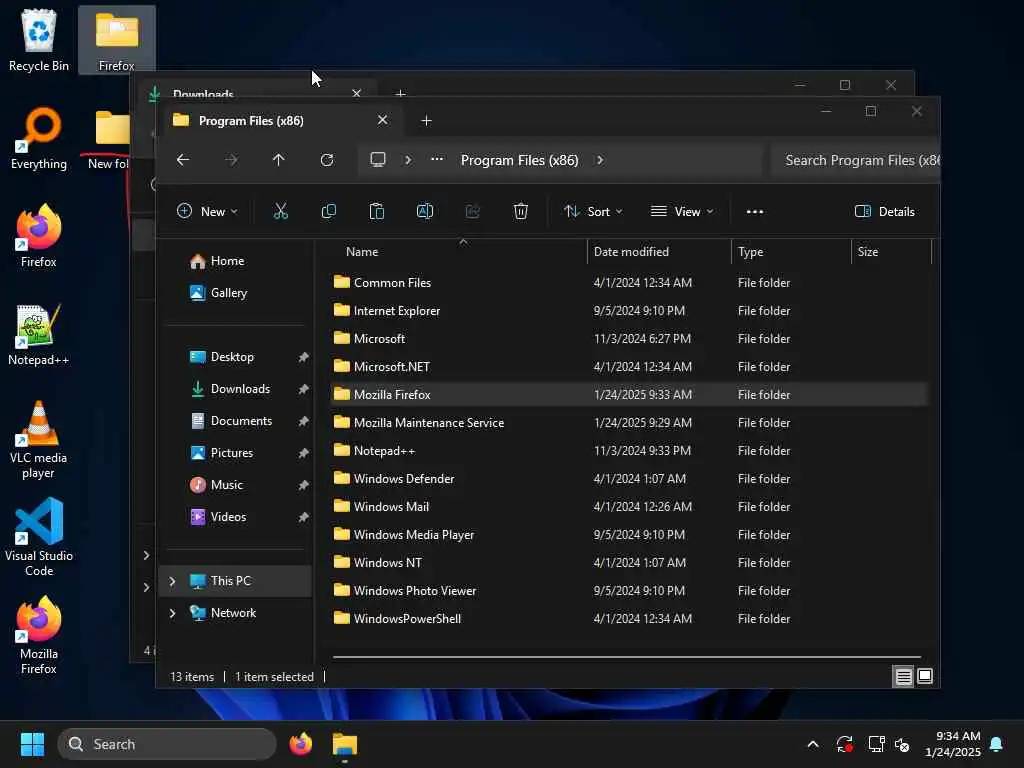
Task: Open the Sort dropdown menu
Action: pyautogui.click(x=593, y=212)
